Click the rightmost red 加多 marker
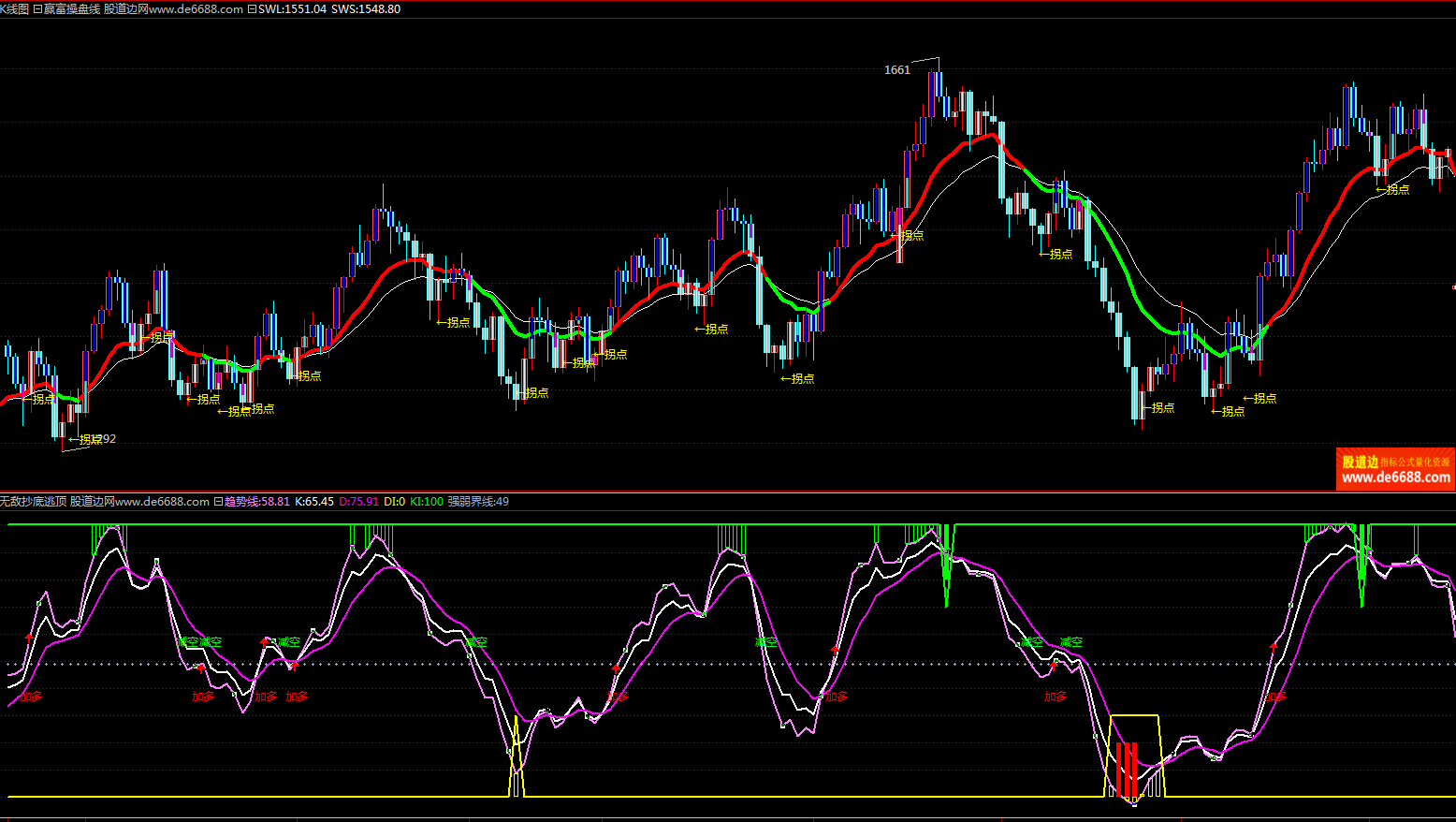This screenshot has width=1456, height=822. pyautogui.click(x=1275, y=697)
